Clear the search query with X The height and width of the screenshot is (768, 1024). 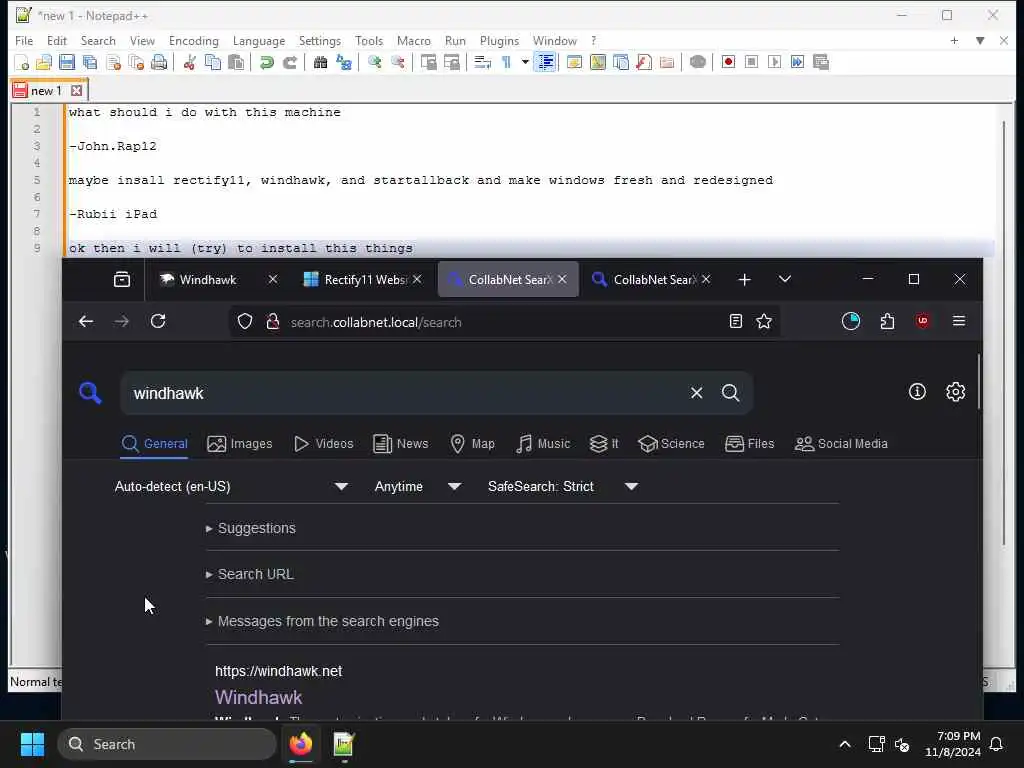(697, 392)
